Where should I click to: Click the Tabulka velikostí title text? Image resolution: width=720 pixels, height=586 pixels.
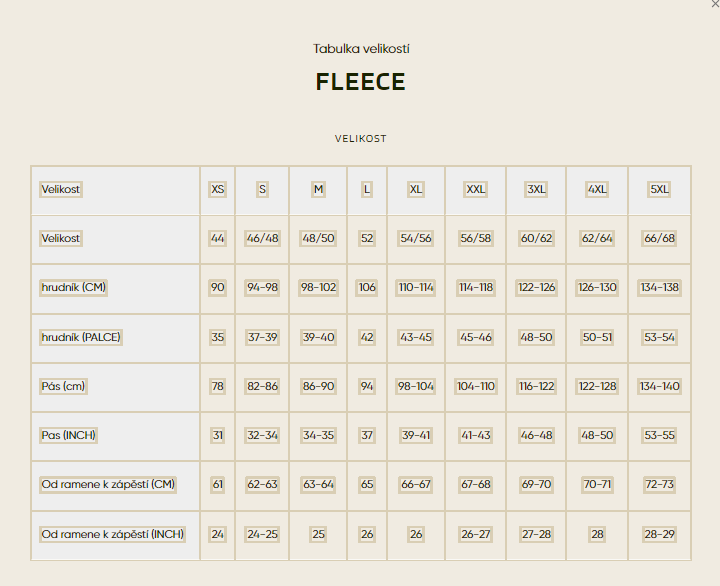click(361, 49)
